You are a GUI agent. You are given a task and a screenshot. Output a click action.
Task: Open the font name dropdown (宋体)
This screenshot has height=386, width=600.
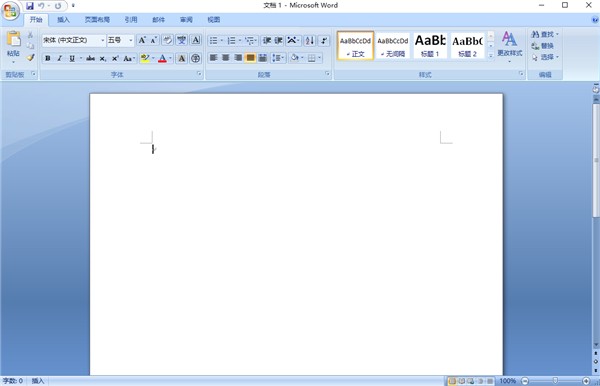tap(103, 40)
